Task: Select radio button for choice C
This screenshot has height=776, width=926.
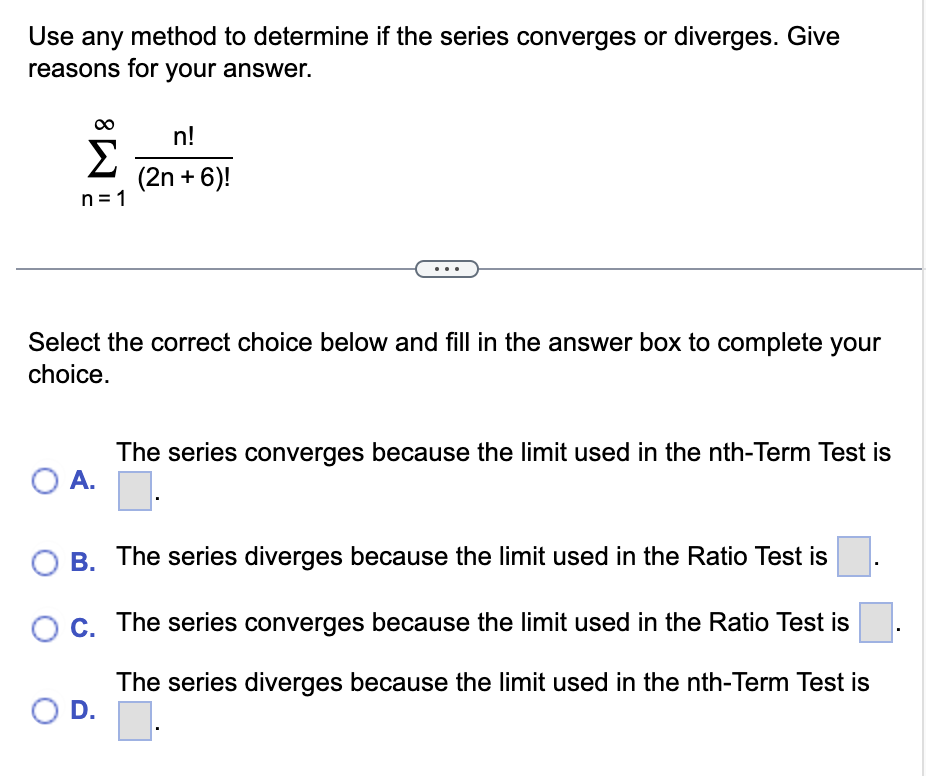Action: [44, 629]
